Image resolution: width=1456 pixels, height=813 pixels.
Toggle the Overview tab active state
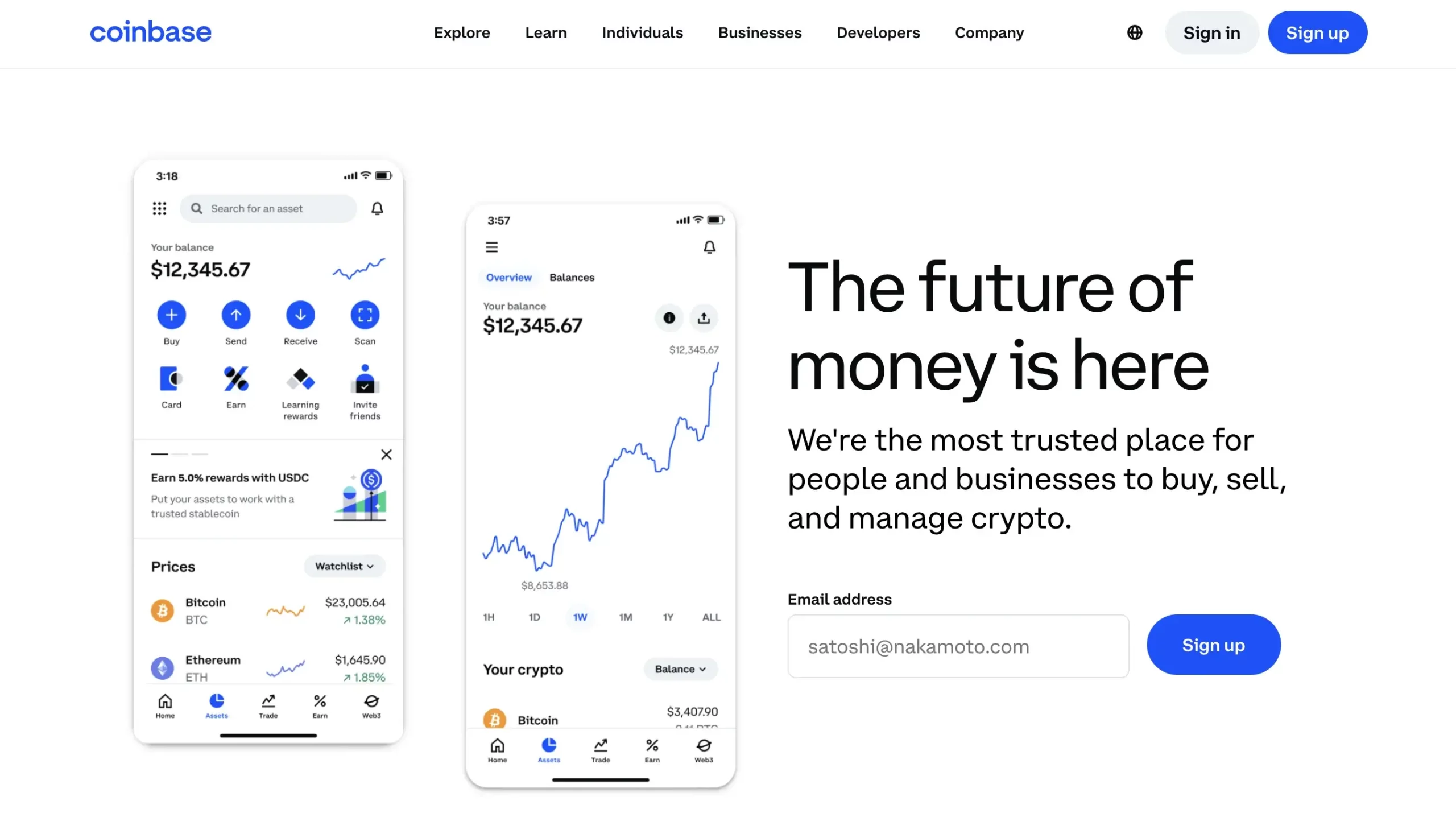509,277
